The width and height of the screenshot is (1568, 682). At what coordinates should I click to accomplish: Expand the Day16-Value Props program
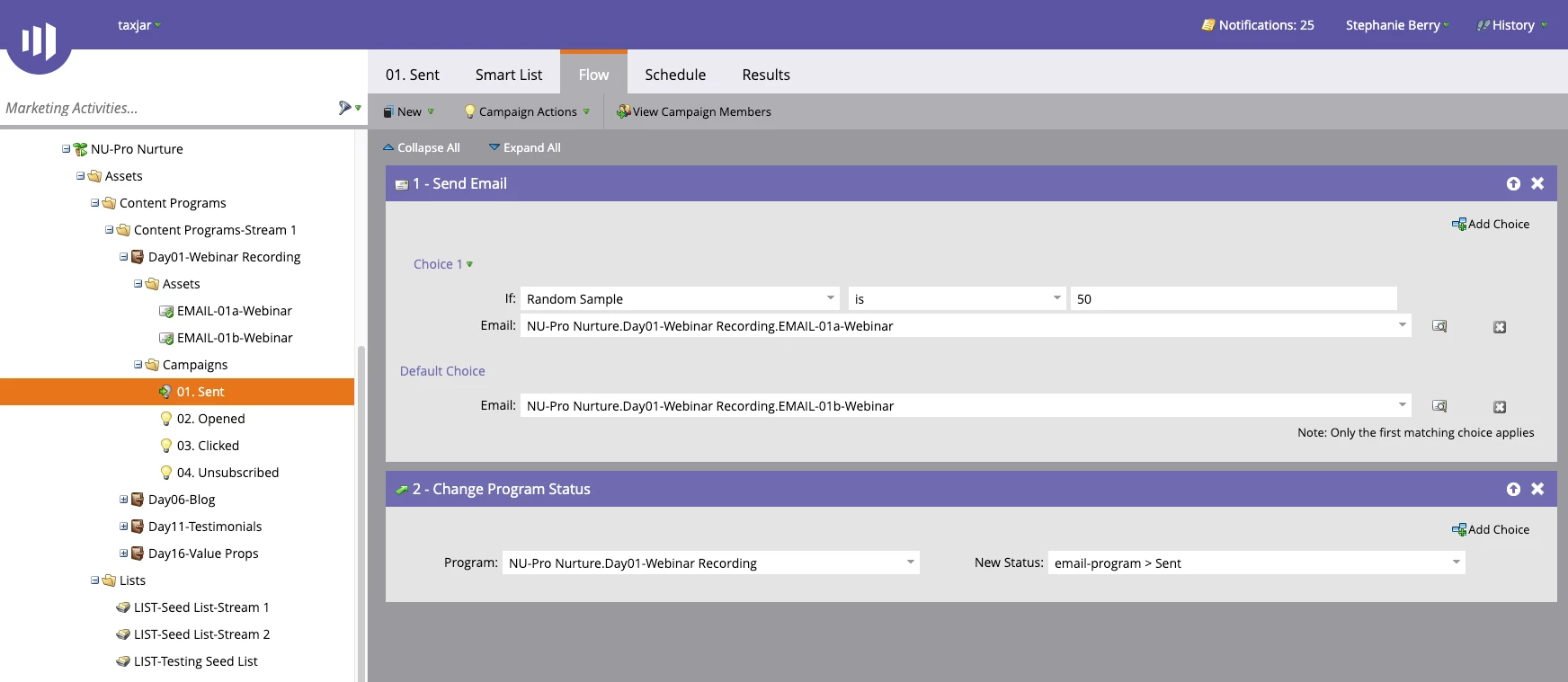[x=123, y=554]
